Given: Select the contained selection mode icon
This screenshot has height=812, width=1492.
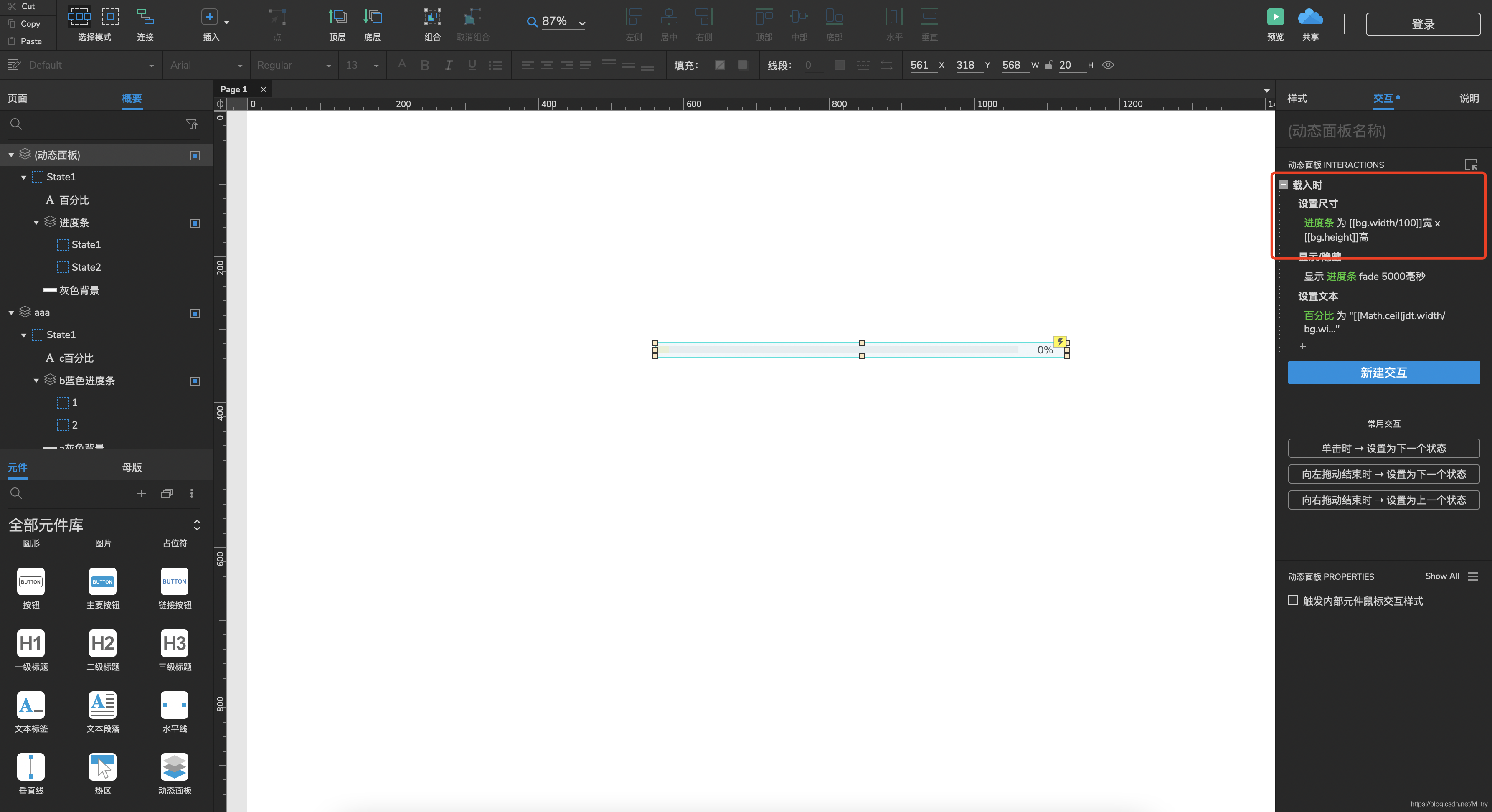Looking at the screenshot, I should tap(110, 17).
